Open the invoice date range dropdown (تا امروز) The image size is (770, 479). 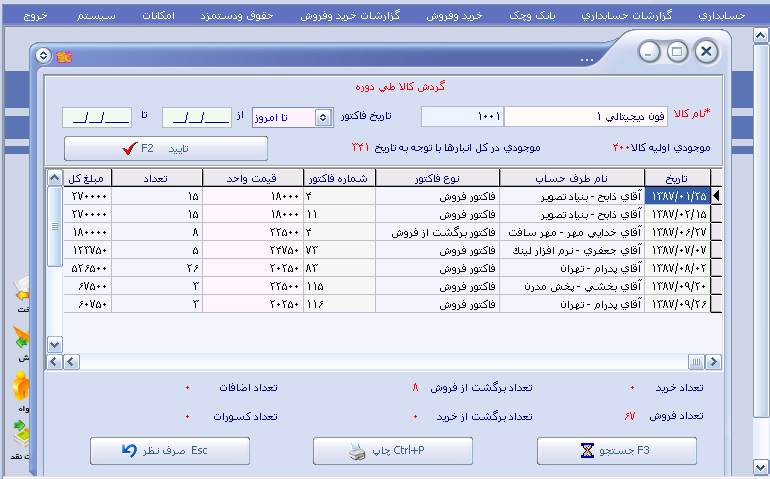(322, 118)
